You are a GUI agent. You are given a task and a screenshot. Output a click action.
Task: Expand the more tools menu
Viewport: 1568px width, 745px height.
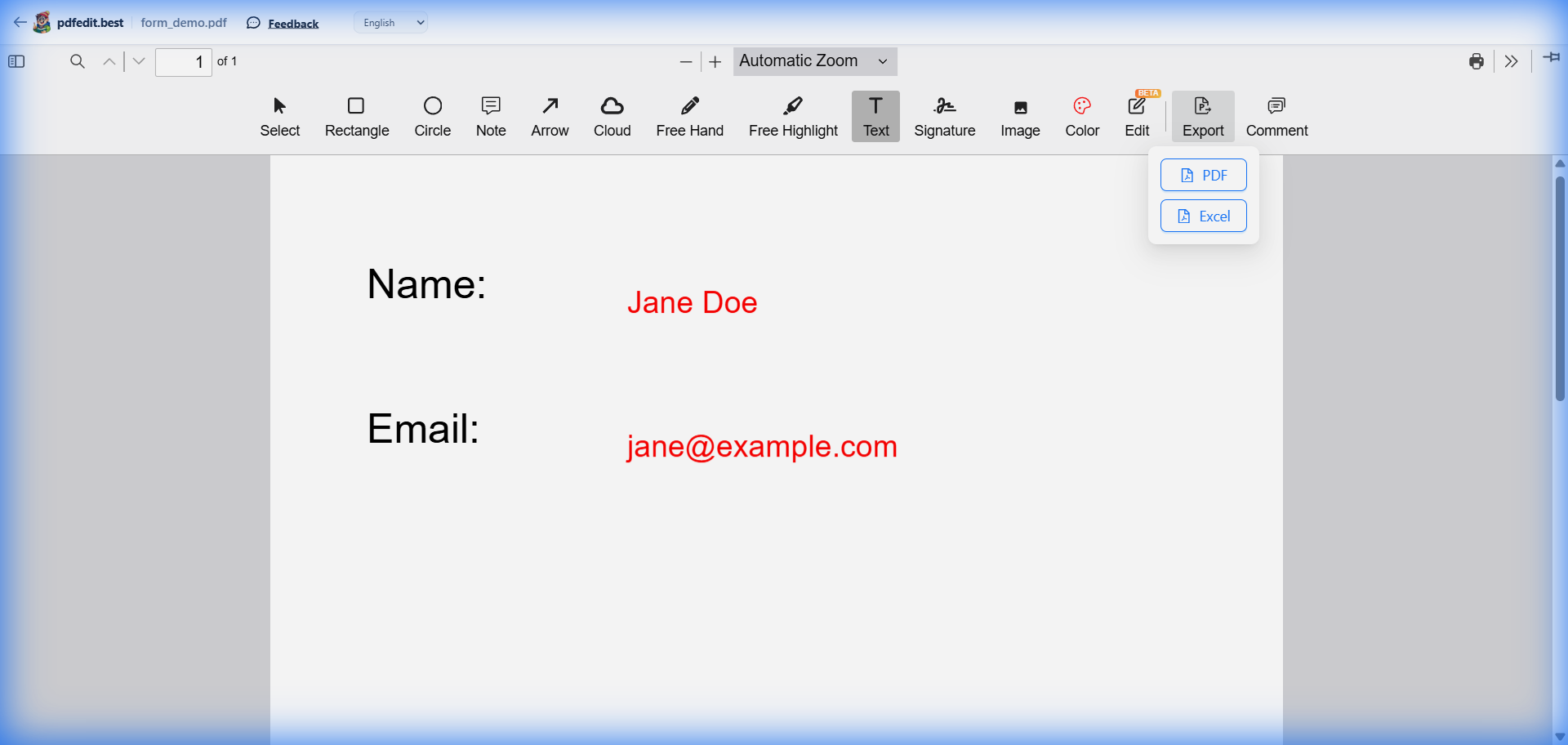[x=1512, y=61]
